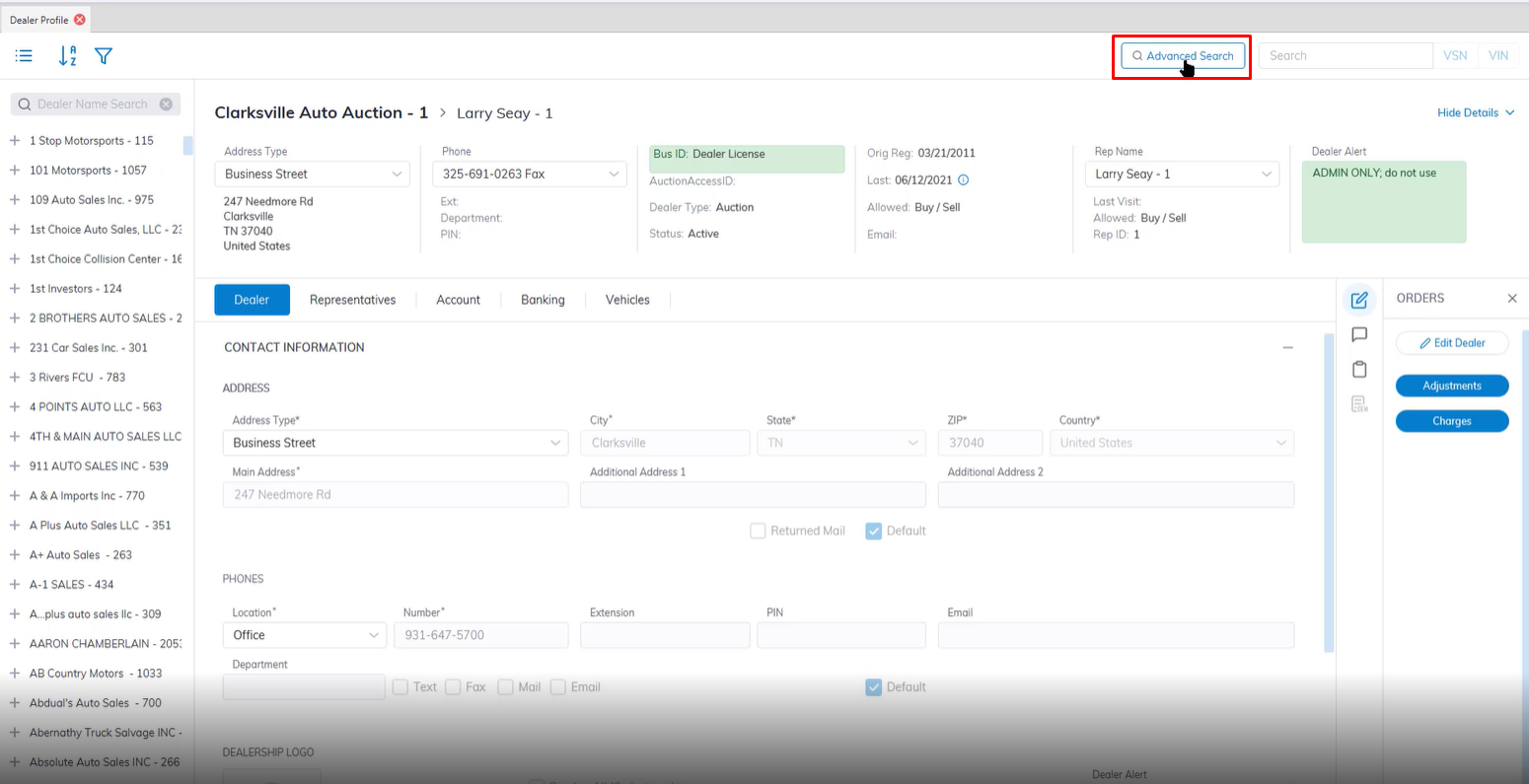Clear the Dealer Name Search field

[166, 104]
